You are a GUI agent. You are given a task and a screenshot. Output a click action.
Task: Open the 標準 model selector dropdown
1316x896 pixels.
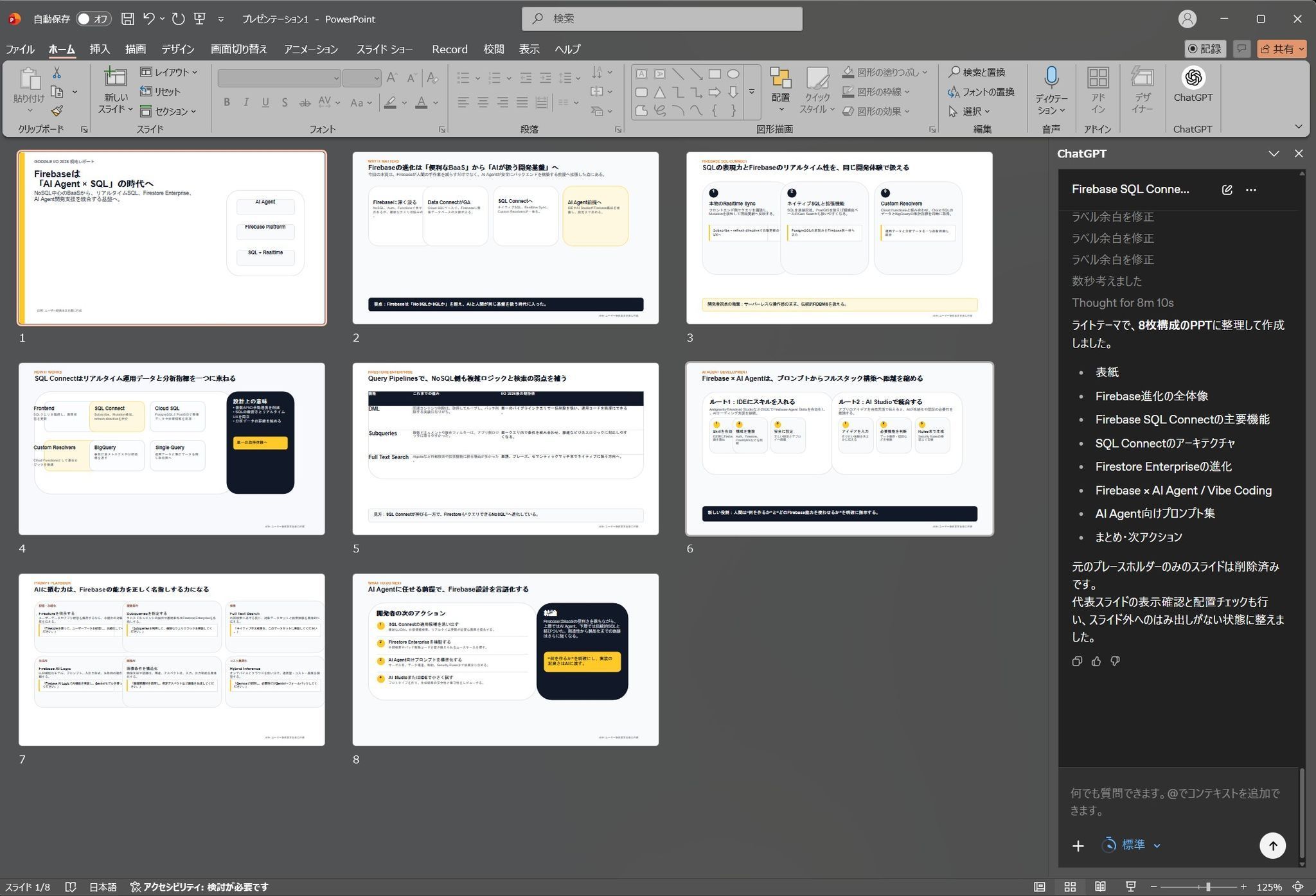[1132, 845]
